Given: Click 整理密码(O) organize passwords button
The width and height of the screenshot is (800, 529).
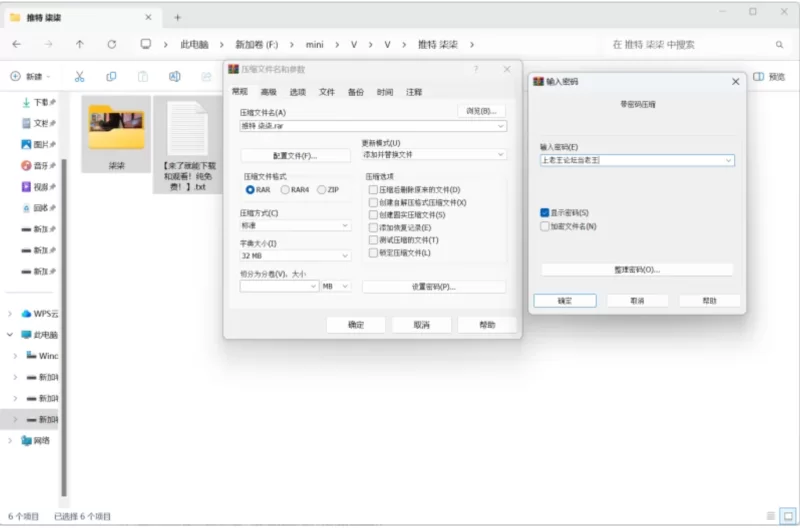Looking at the screenshot, I should [637, 269].
